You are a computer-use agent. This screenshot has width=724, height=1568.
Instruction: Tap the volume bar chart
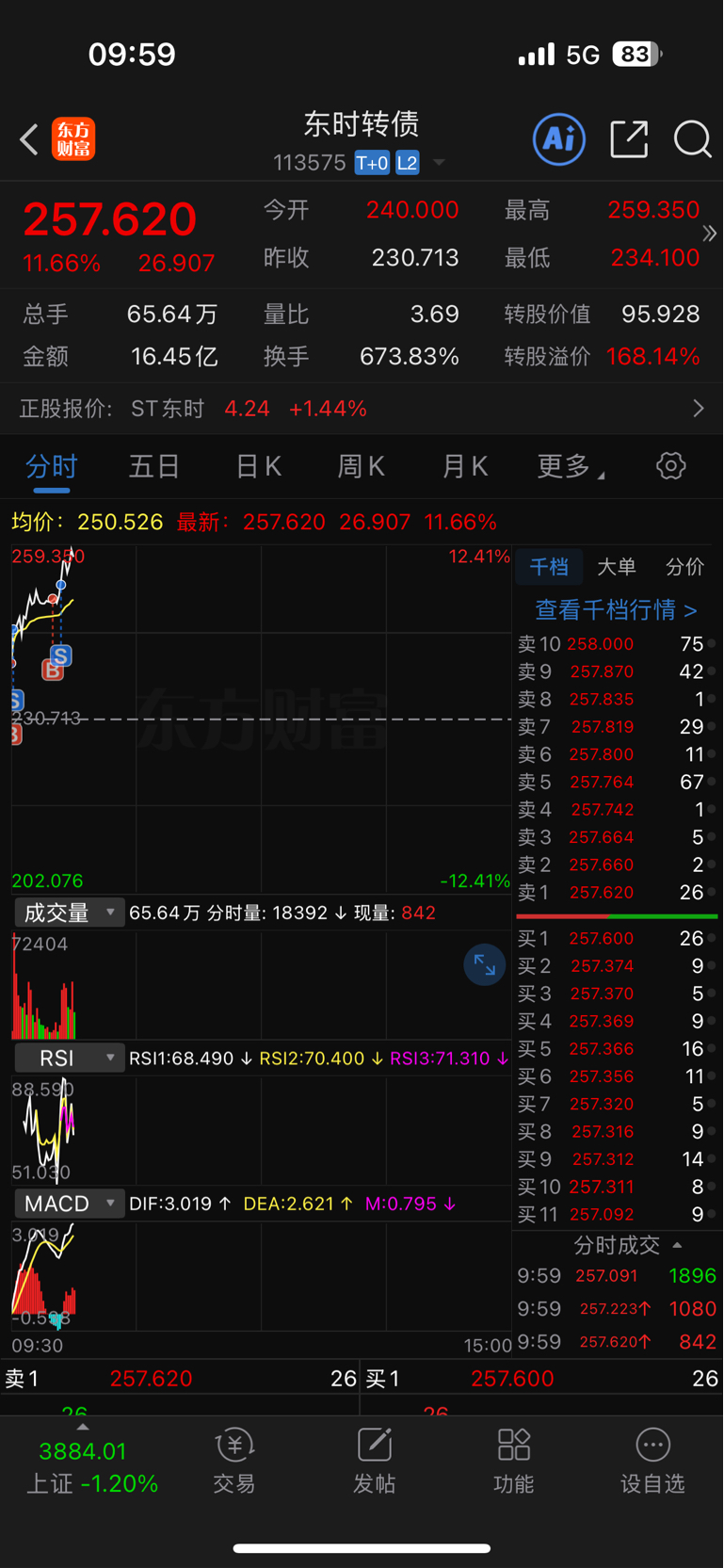pos(261,984)
